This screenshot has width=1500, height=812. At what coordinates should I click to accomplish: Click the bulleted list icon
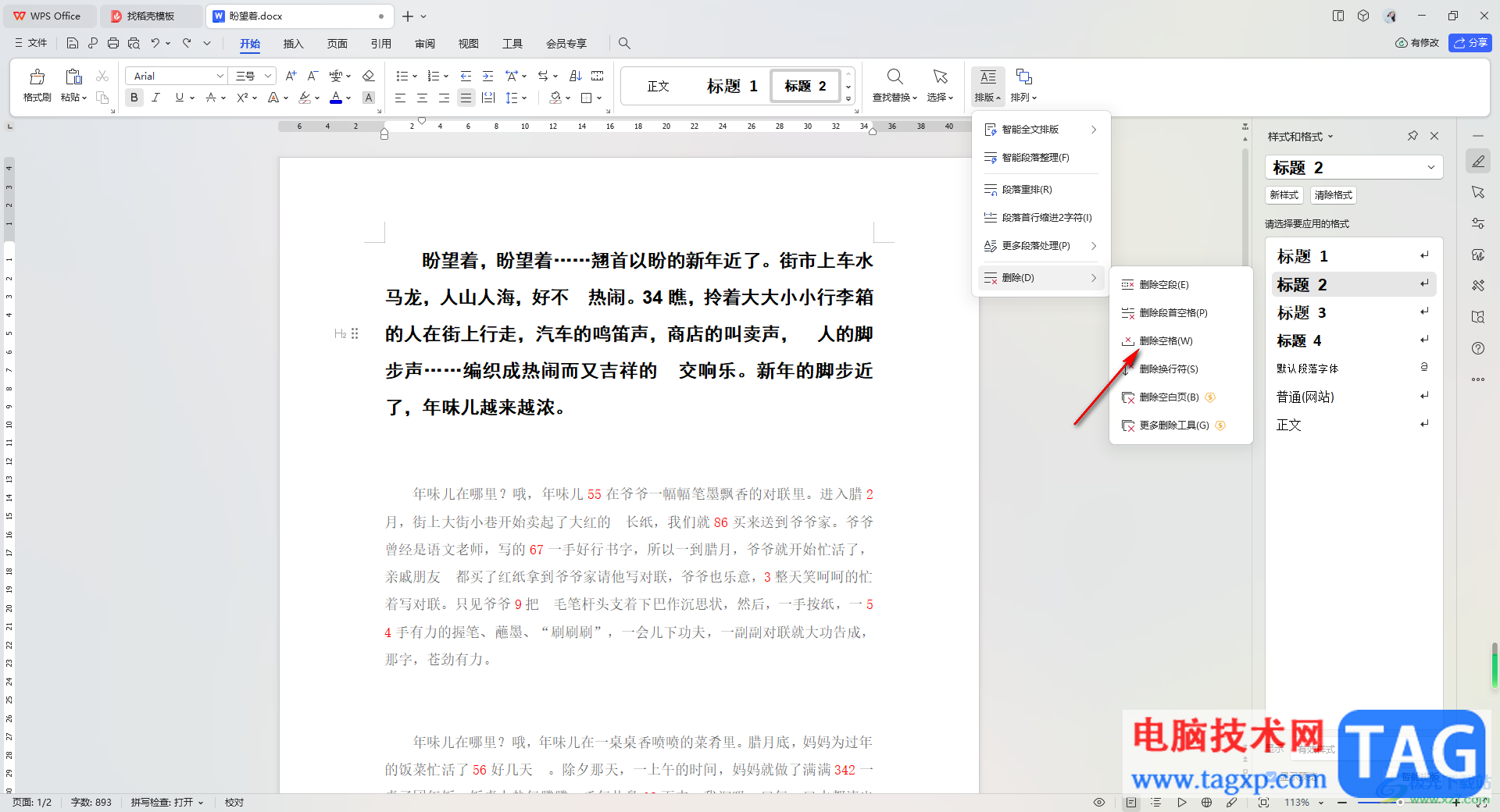pyautogui.click(x=402, y=76)
